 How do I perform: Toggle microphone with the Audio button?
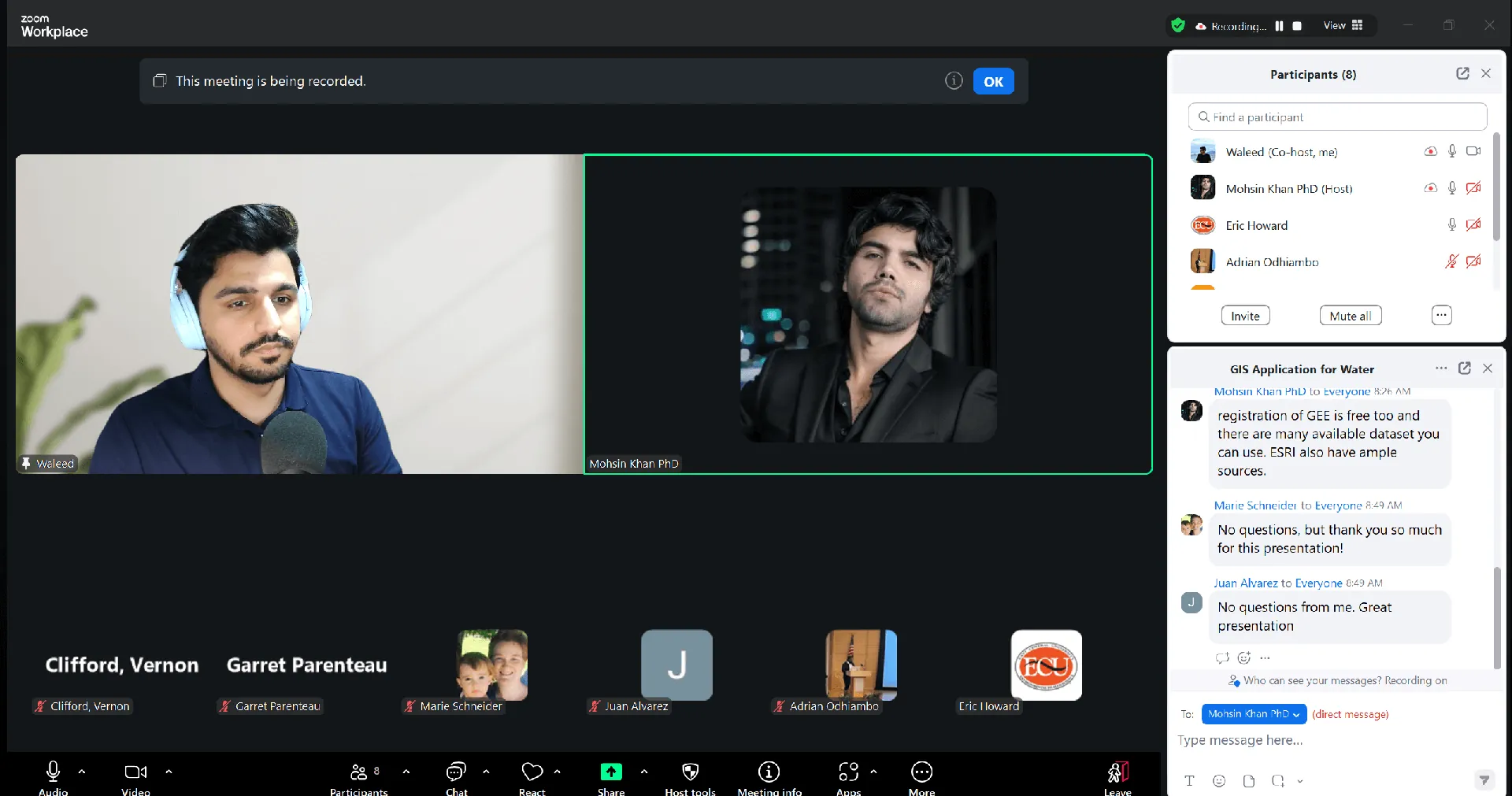click(x=53, y=772)
